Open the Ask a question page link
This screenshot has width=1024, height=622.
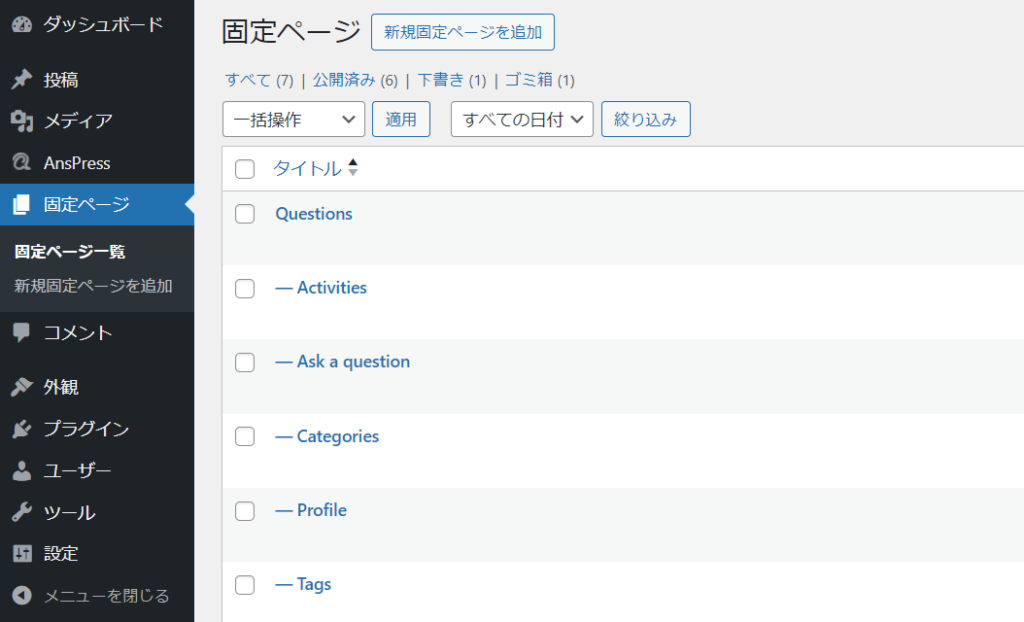353,362
